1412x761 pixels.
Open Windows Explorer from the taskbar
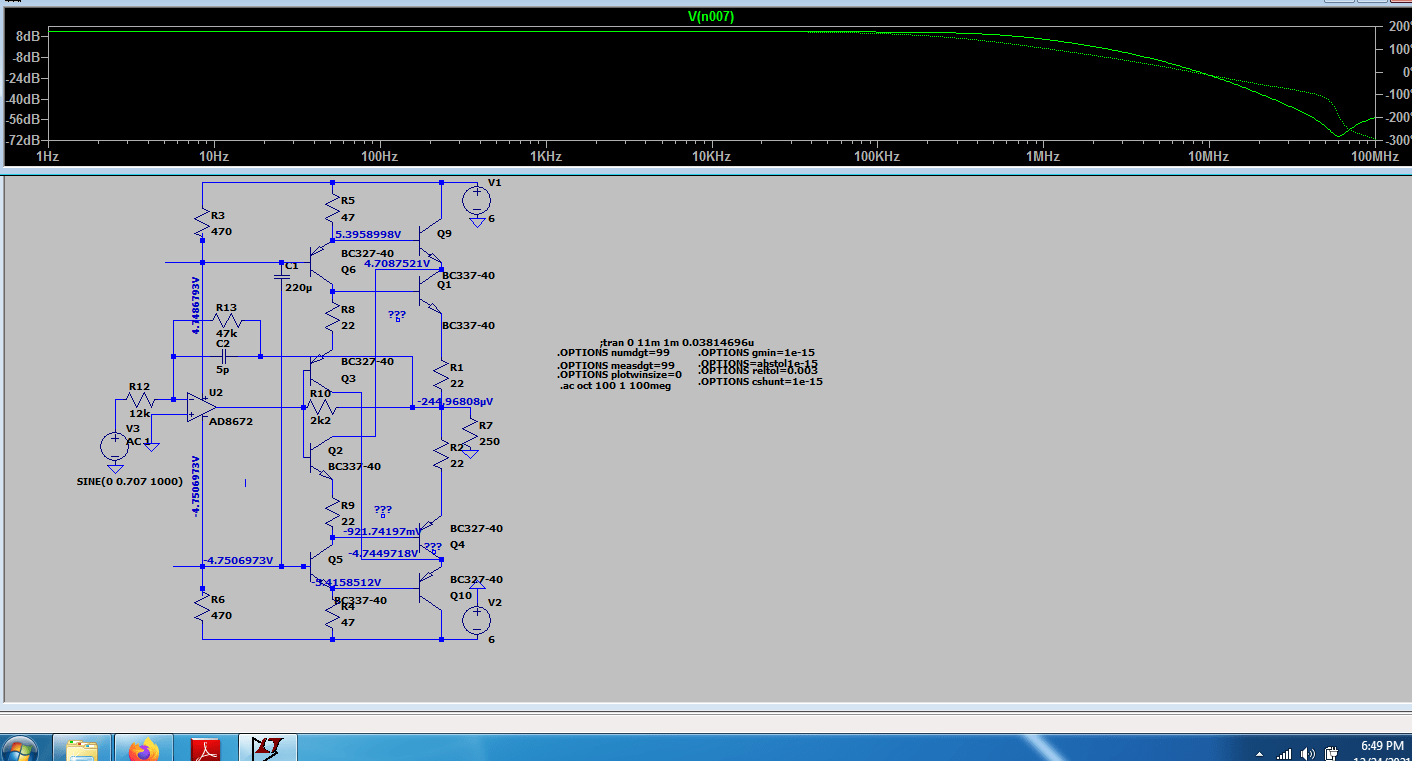coord(81,749)
